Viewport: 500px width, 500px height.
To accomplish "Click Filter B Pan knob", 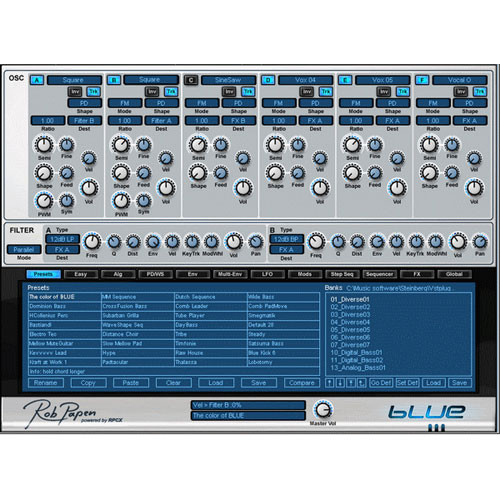I will (x=480, y=242).
